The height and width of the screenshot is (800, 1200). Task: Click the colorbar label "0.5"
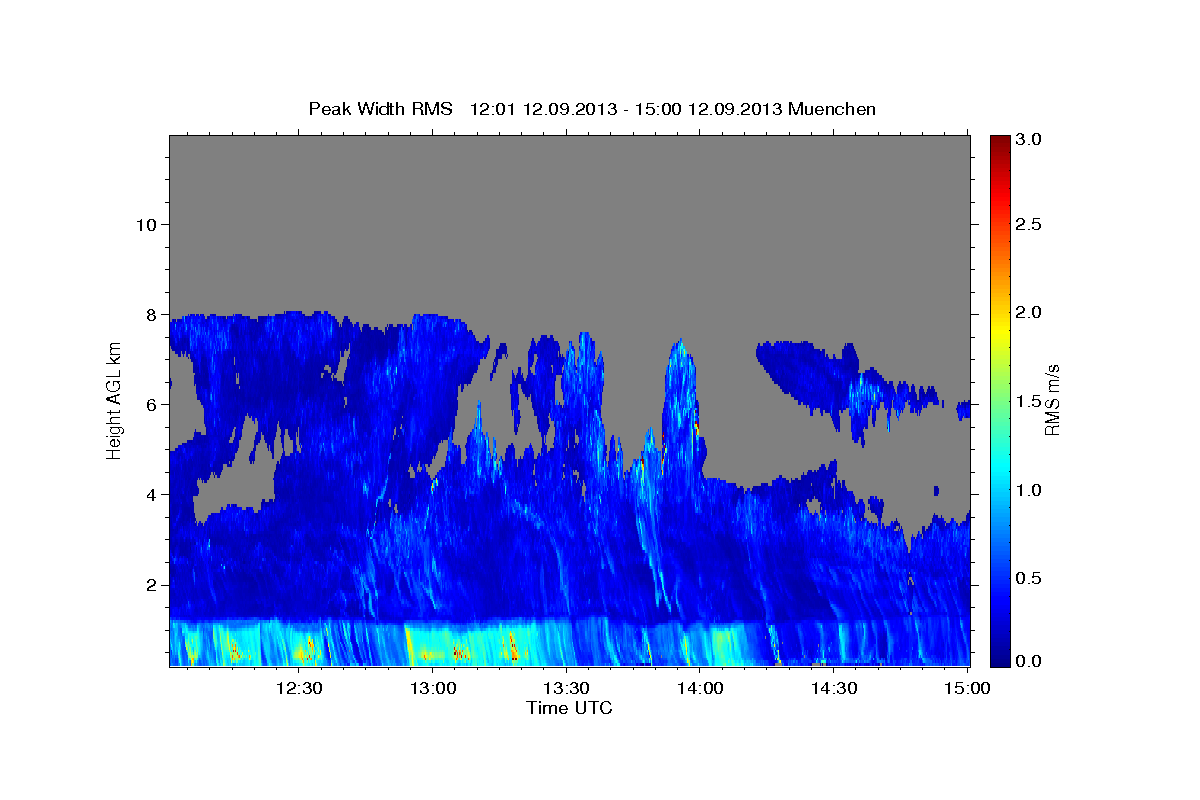(x=1028, y=578)
